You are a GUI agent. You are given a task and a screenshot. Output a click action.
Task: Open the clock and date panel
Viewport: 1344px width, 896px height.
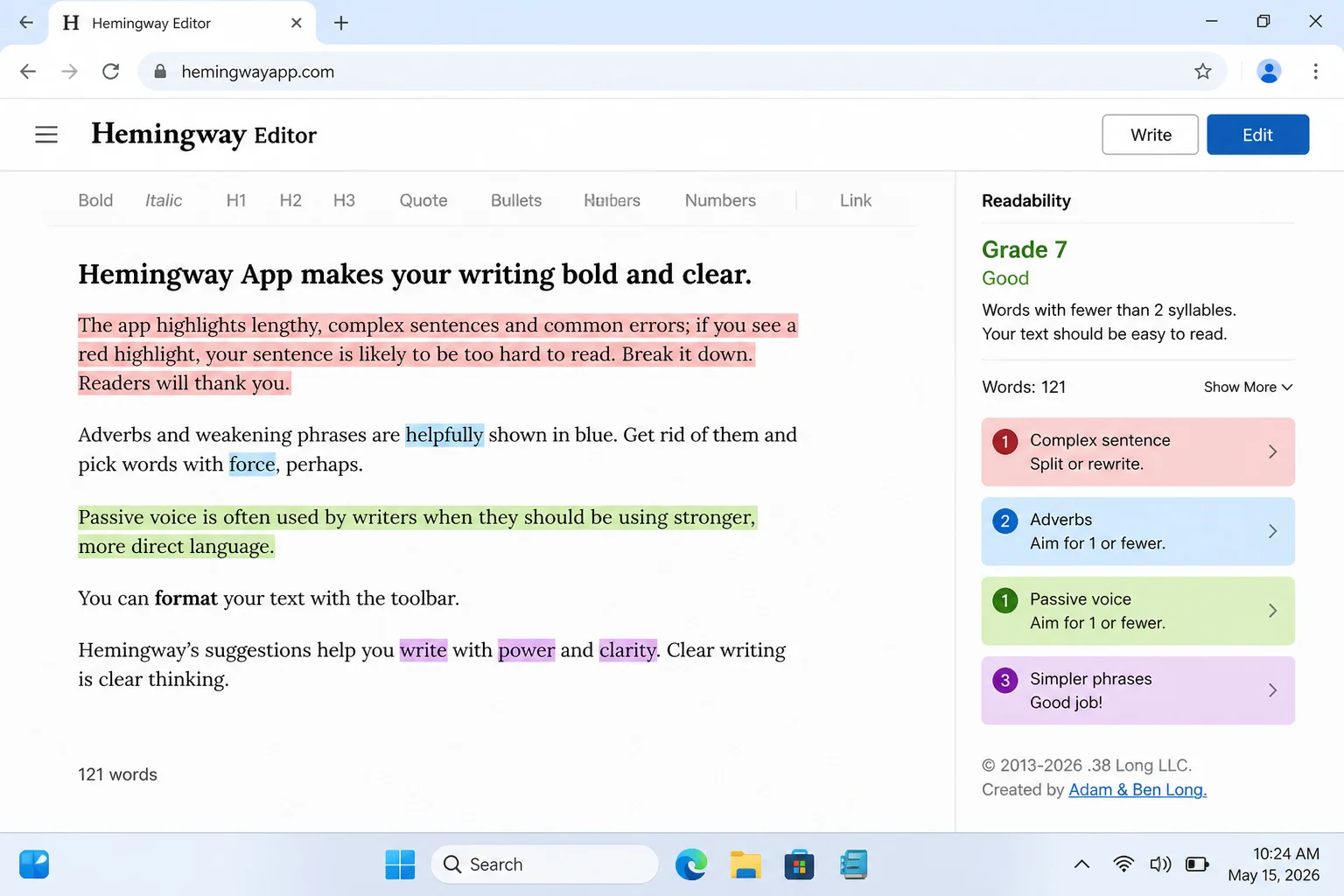[1274, 864]
